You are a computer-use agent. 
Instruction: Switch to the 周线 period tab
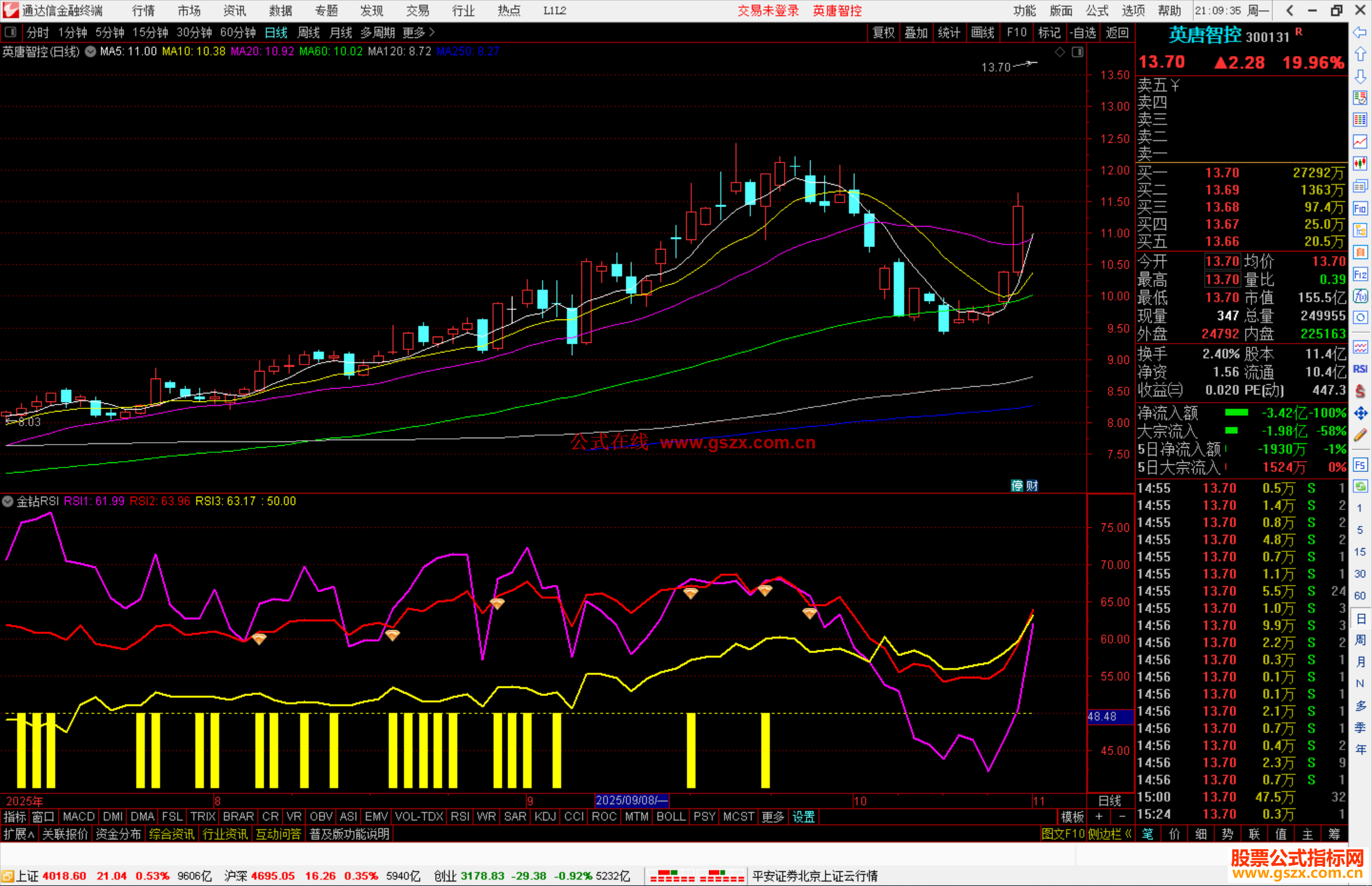309,32
